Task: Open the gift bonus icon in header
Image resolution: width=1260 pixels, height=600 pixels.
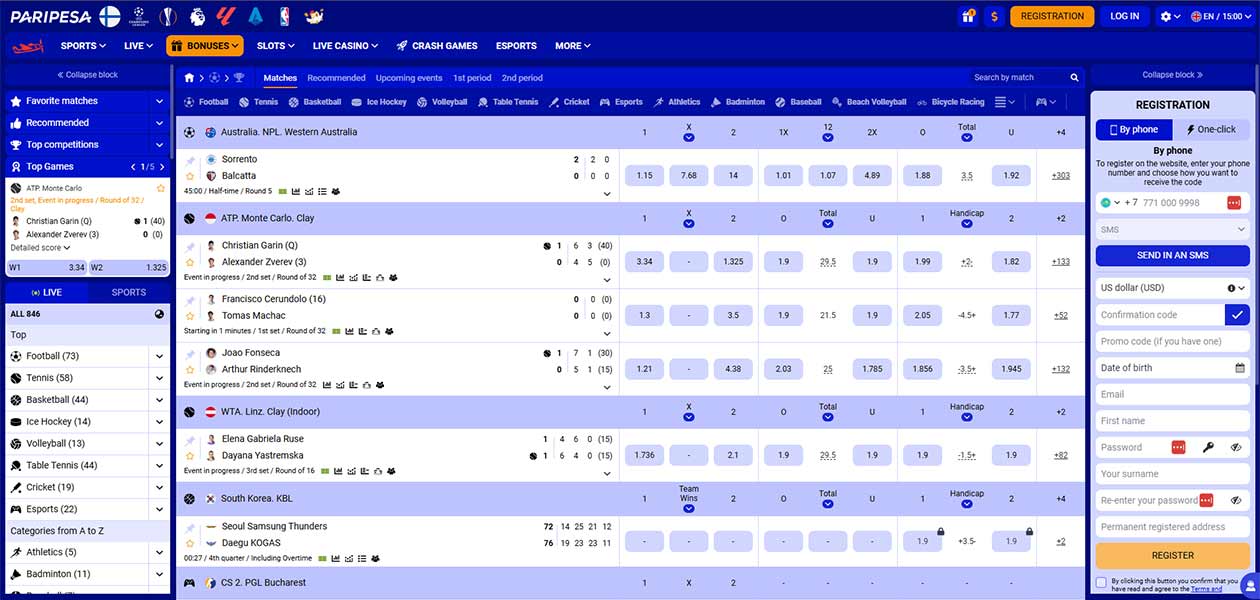Action: click(967, 16)
